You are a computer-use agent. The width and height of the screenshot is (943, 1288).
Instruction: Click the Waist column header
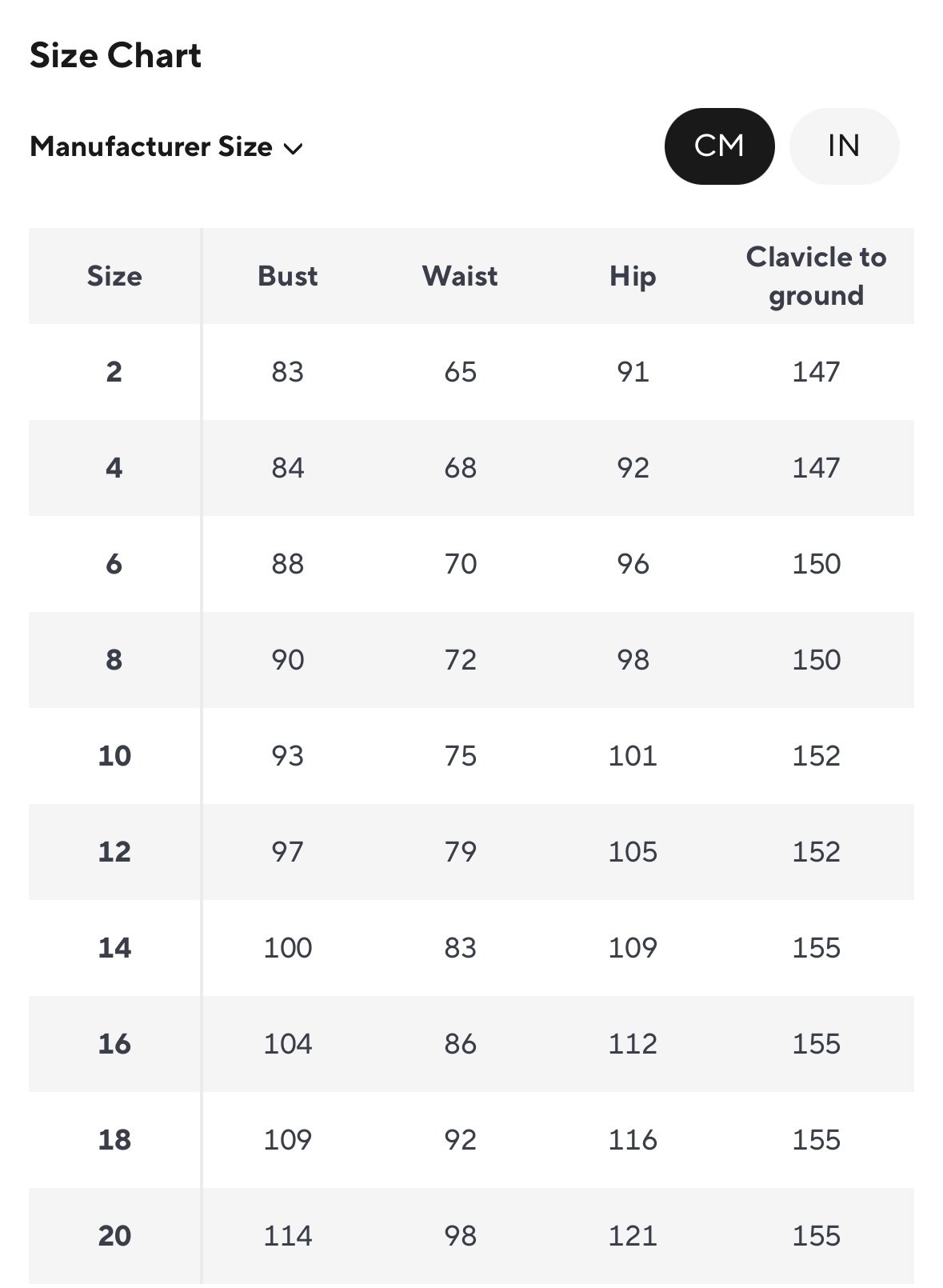460,277
